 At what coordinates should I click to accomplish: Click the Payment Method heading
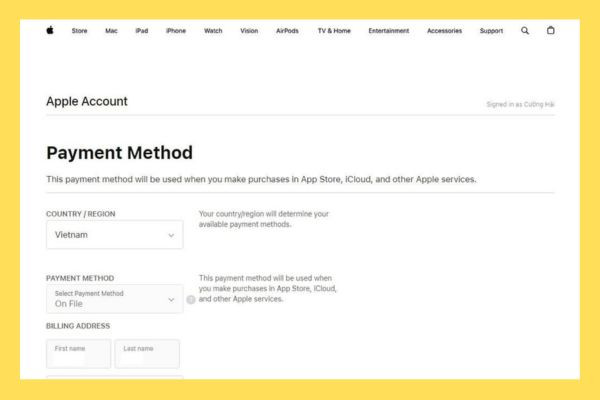[119, 153]
